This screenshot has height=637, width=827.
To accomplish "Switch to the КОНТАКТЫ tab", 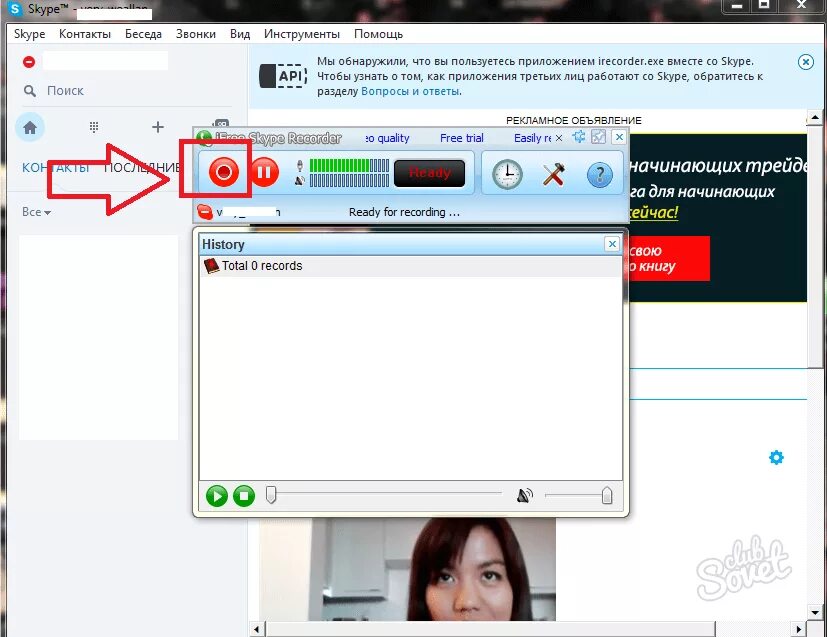I will tap(55, 168).
